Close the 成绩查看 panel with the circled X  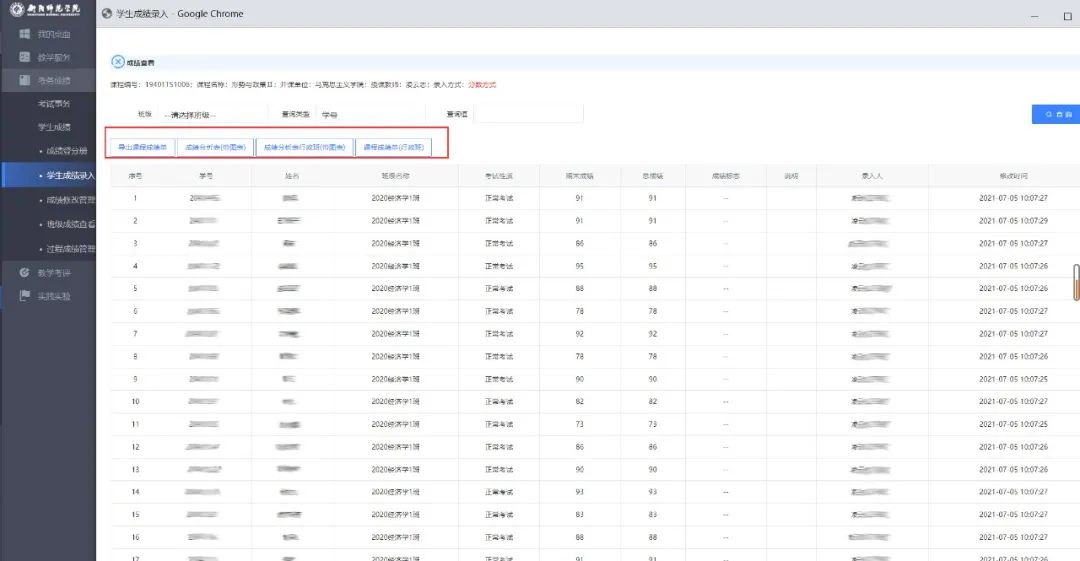[x=117, y=62]
